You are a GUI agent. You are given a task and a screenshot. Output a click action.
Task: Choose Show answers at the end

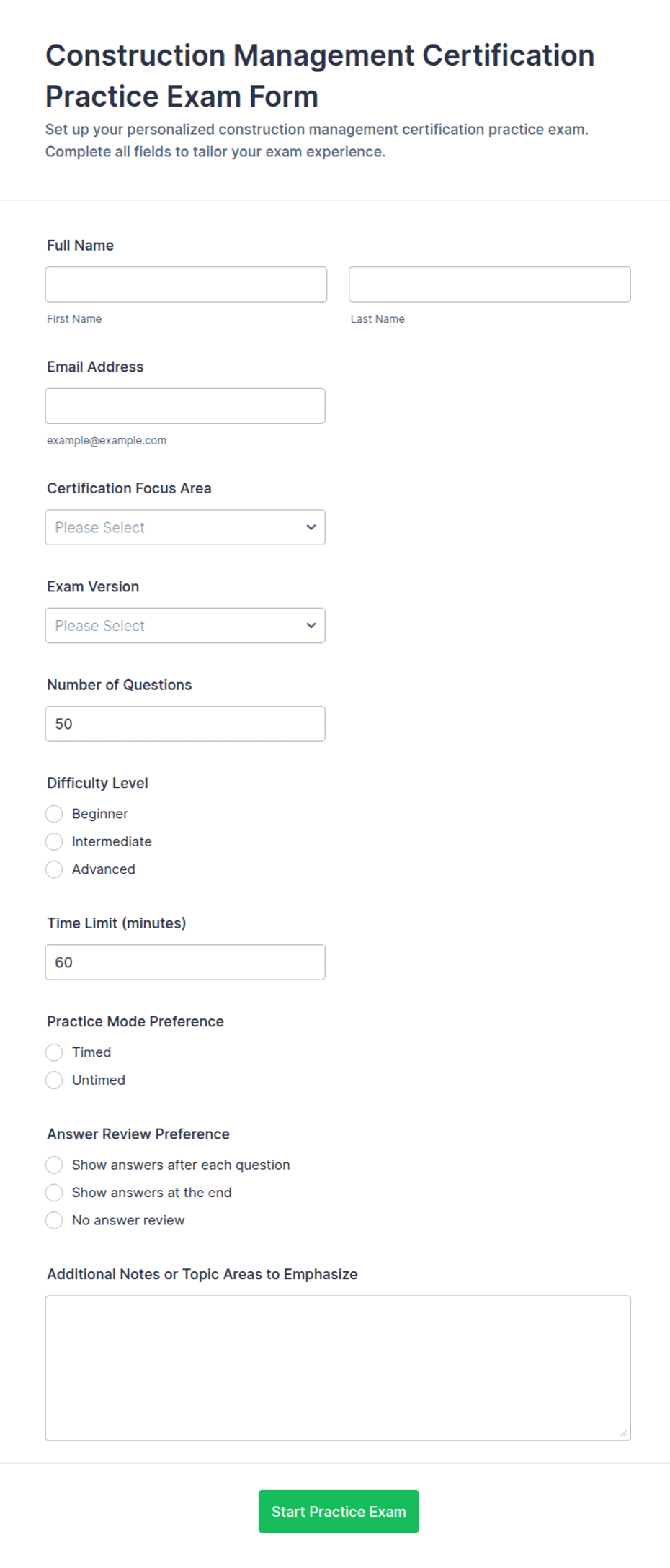[54, 1193]
